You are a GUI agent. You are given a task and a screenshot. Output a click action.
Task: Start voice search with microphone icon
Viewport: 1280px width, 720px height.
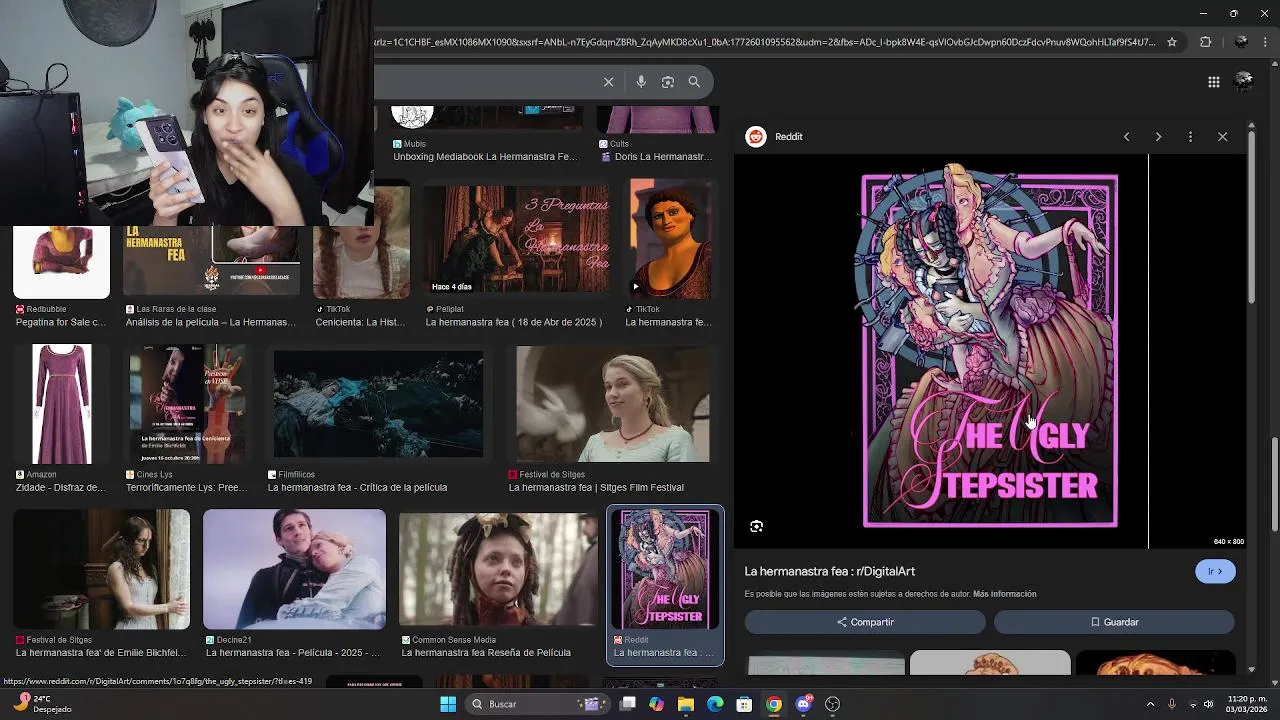click(641, 82)
